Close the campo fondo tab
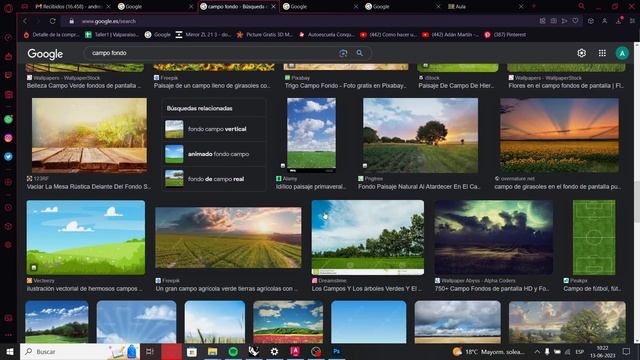 (273, 7)
